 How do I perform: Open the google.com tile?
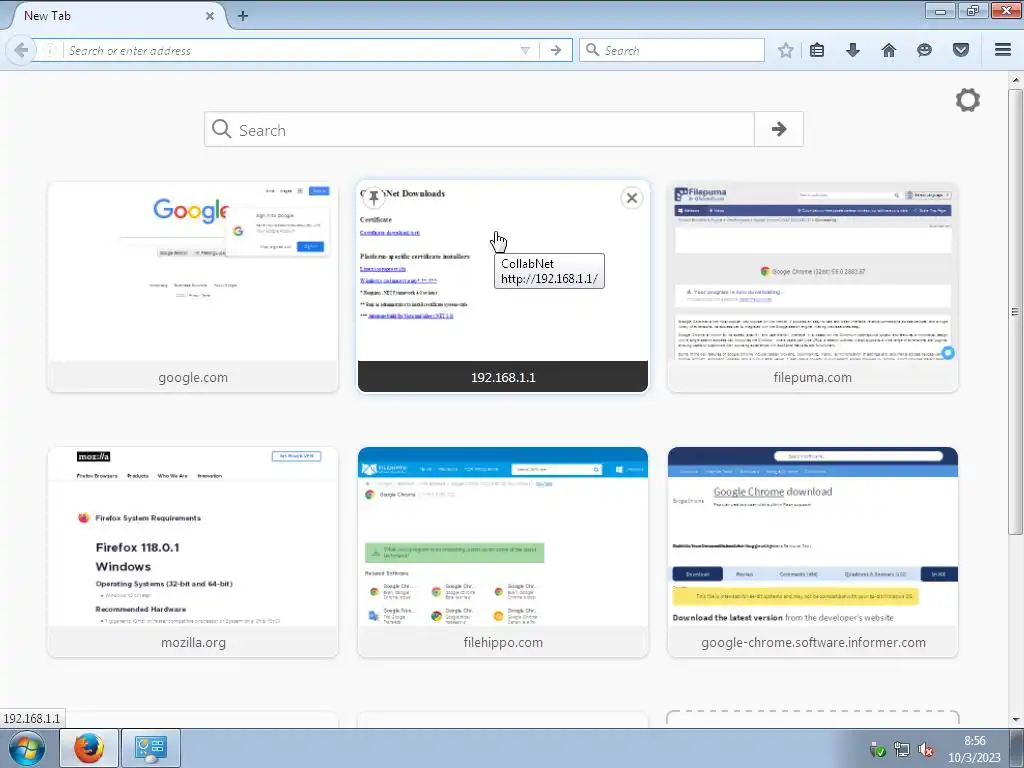[x=193, y=287]
